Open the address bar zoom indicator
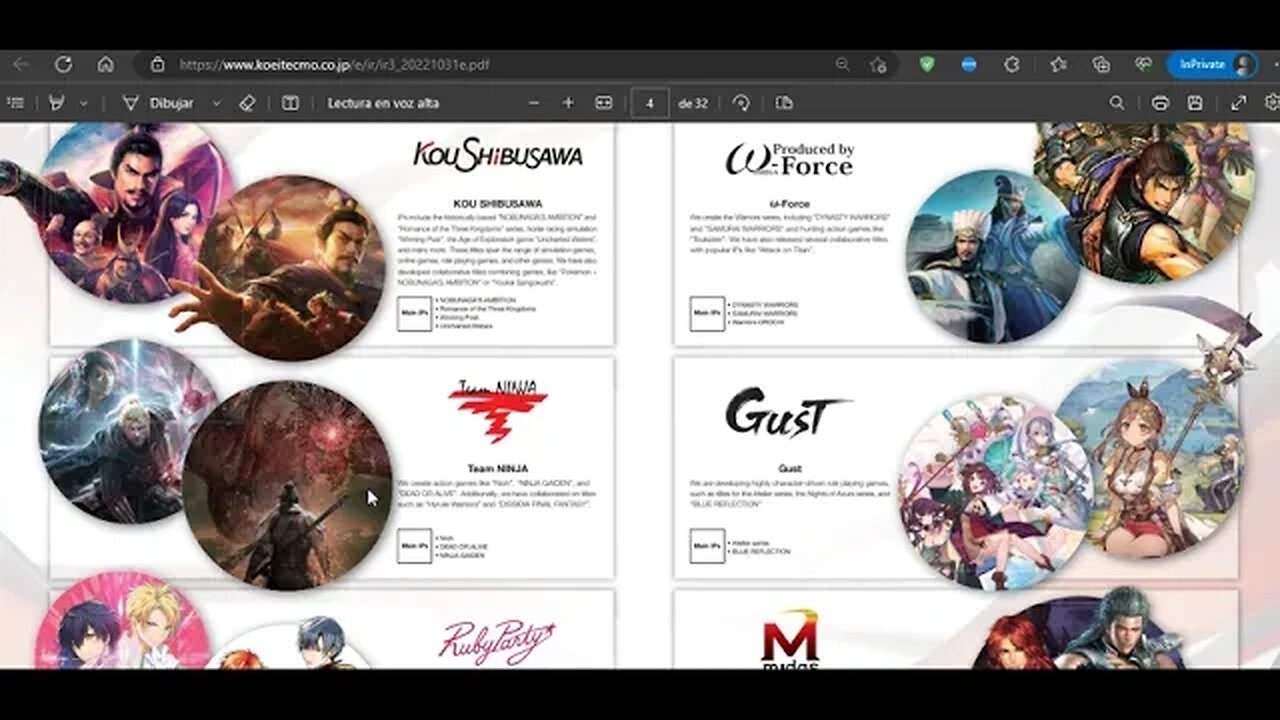This screenshot has width=1280, height=720. pos(842,64)
